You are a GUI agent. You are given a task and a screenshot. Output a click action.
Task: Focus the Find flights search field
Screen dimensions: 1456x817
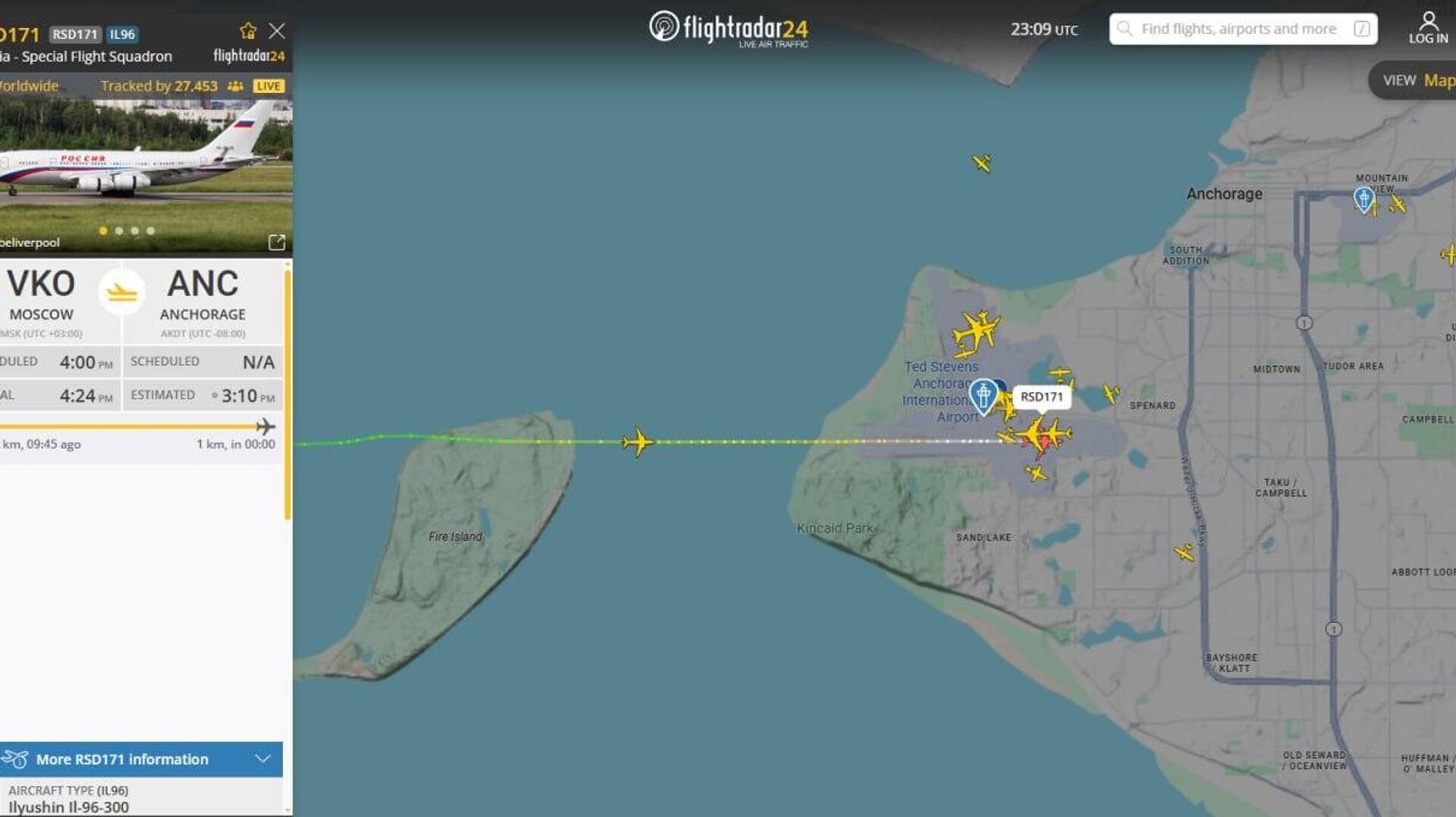point(1243,29)
